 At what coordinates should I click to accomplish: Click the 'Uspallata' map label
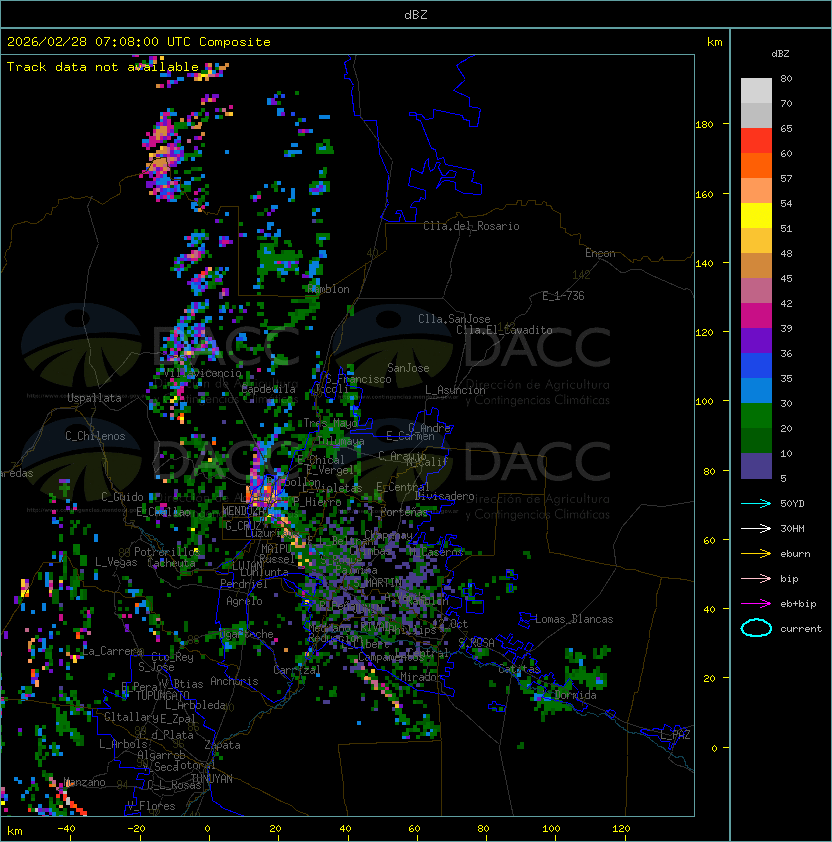click(94, 398)
